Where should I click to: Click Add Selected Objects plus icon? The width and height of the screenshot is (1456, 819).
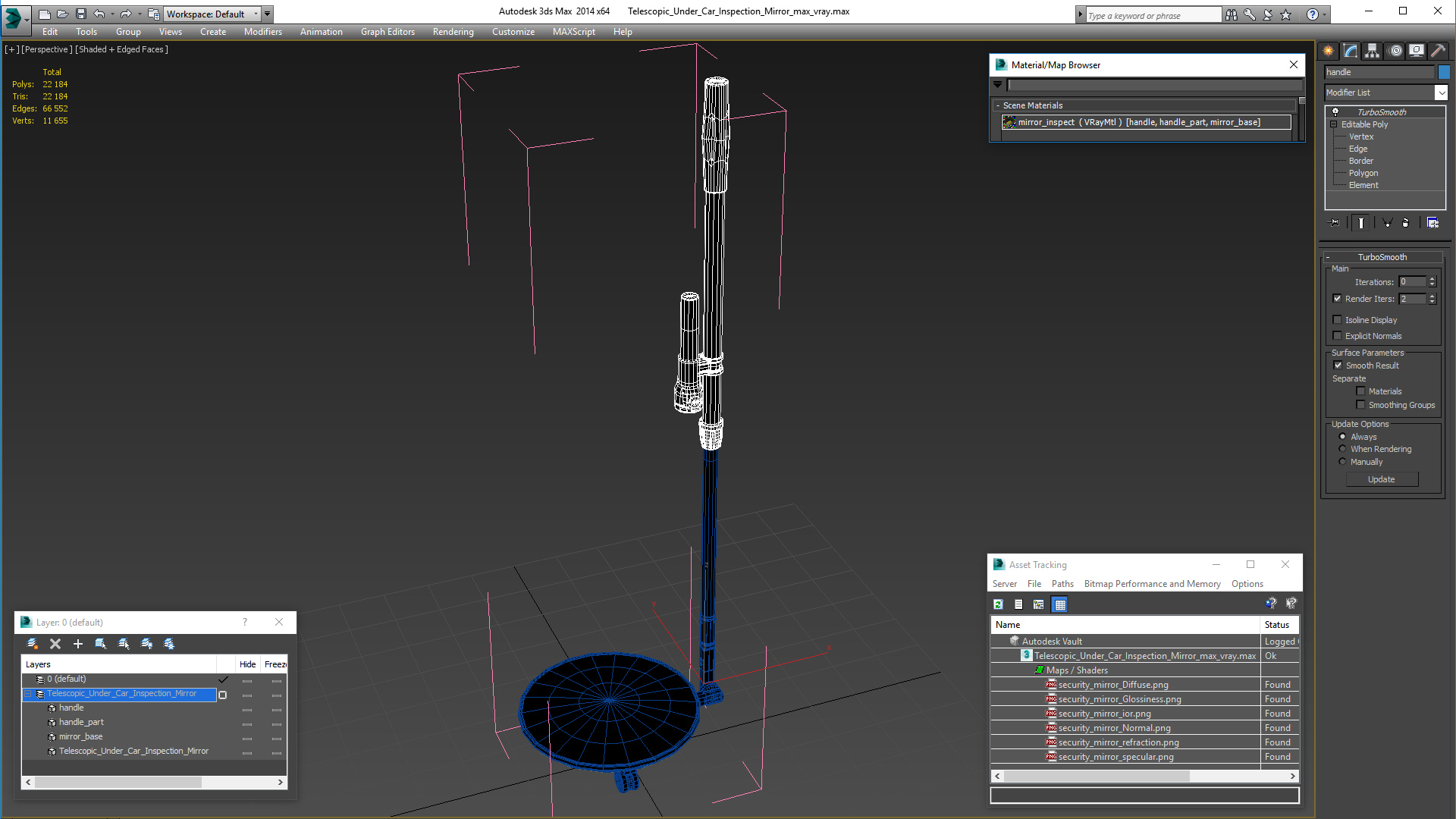77,644
